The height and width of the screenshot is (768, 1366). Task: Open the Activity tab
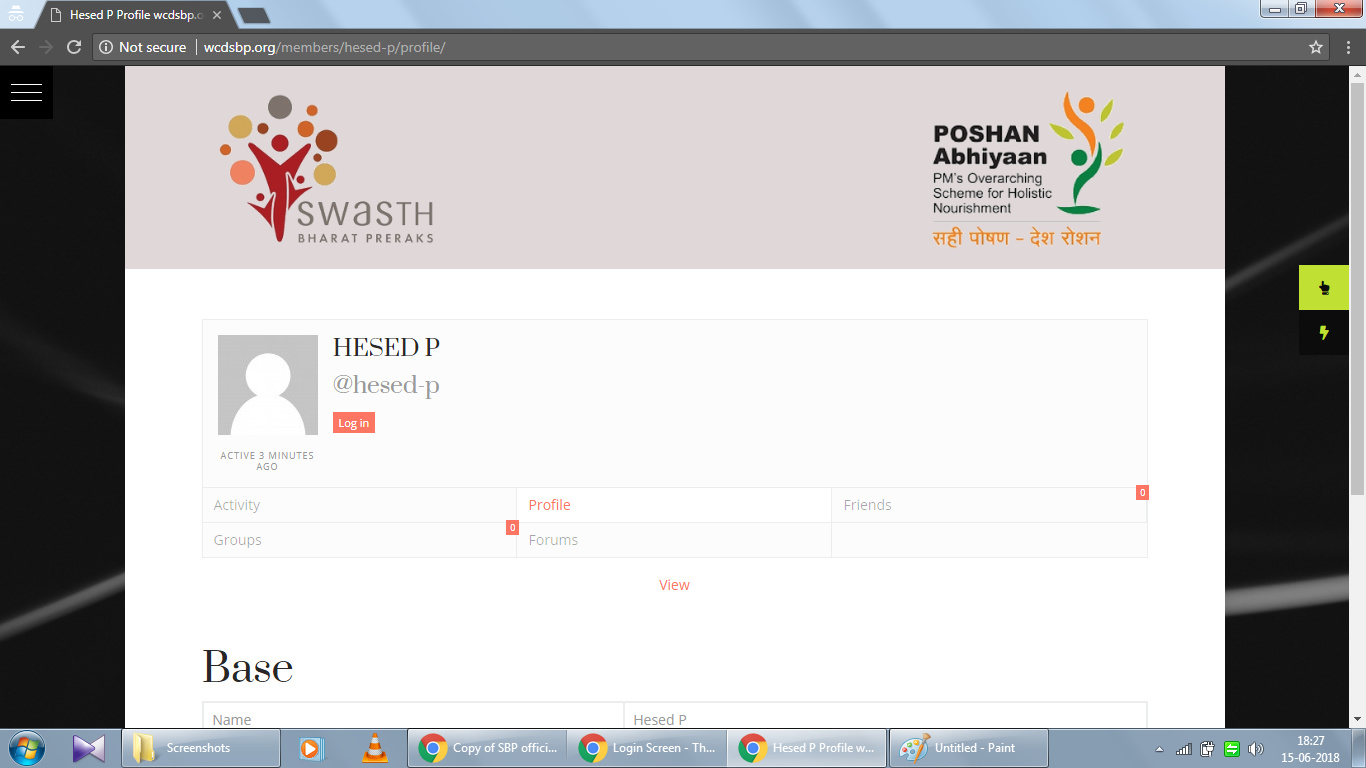[237, 505]
